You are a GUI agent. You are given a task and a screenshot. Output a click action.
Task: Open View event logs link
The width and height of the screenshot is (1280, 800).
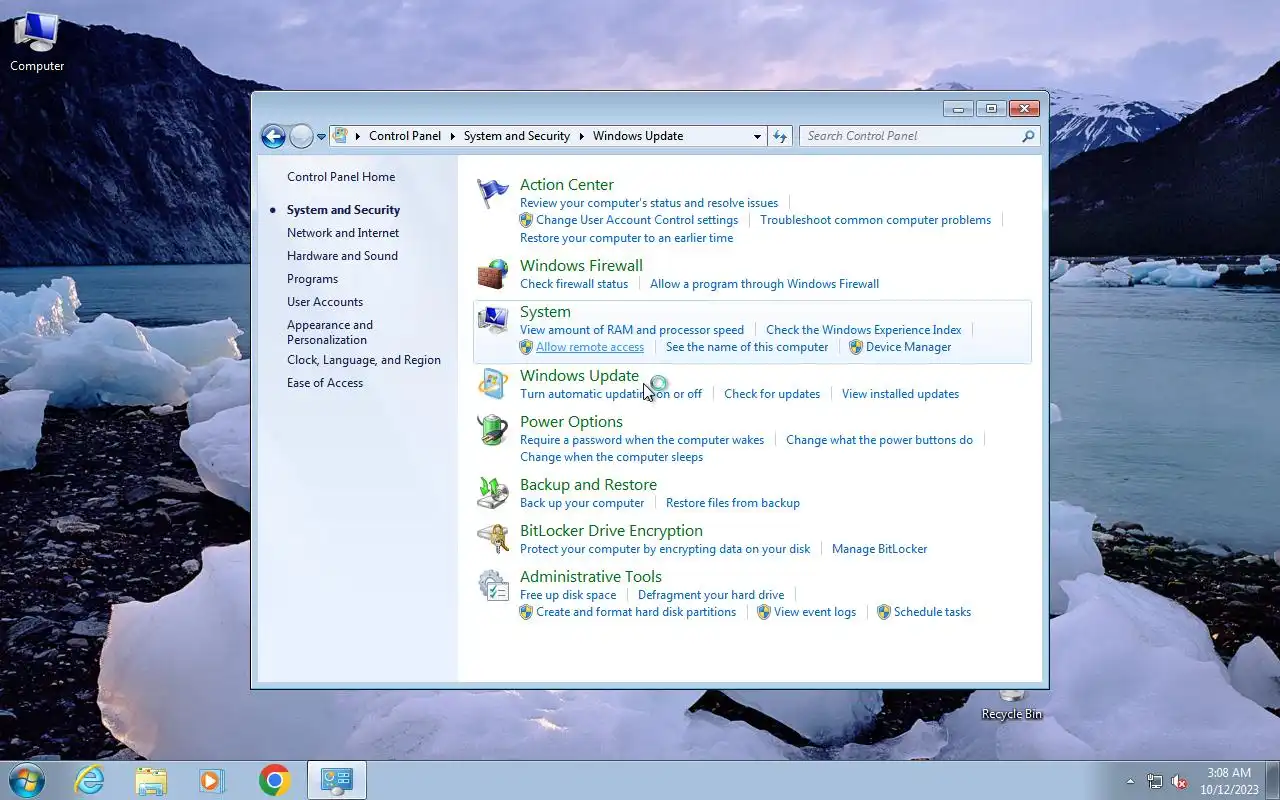click(x=815, y=612)
